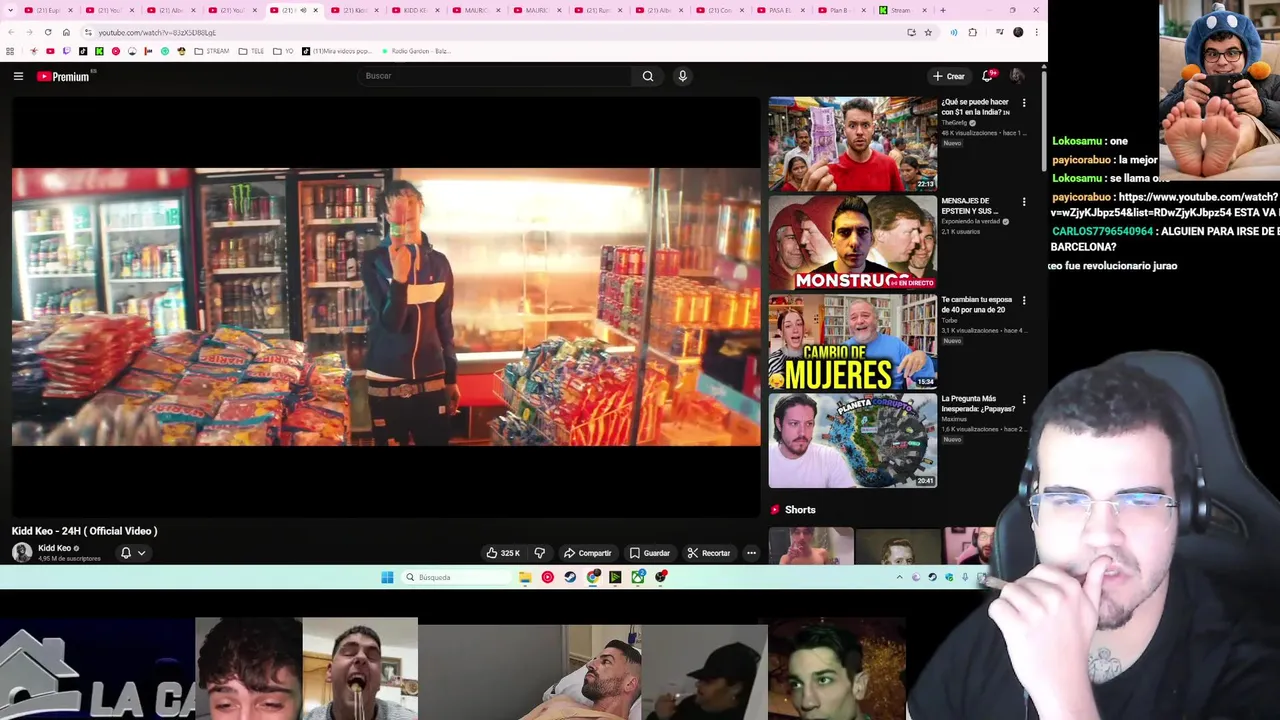The height and width of the screenshot is (720, 1280).
Task: Clip the video with Recortar
Action: (709, 553)
